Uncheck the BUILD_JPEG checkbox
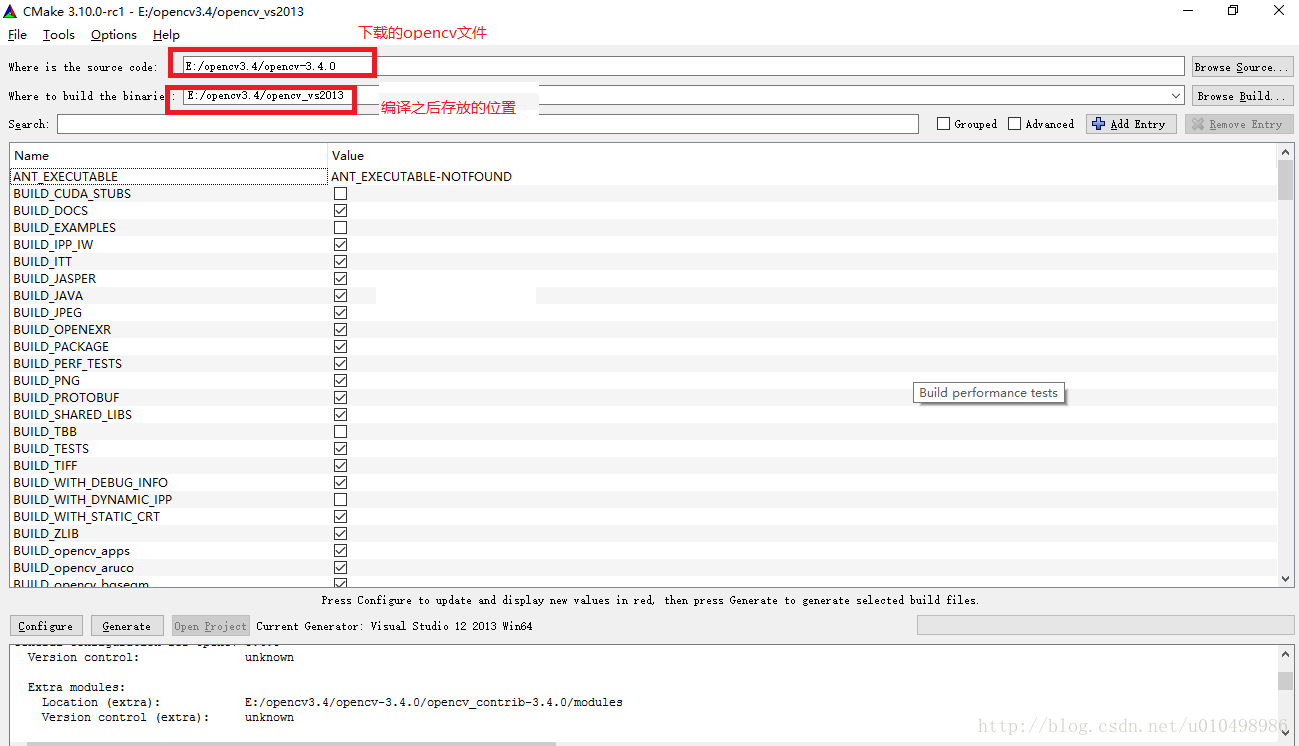1299x746 pixels. click(340, 312)
